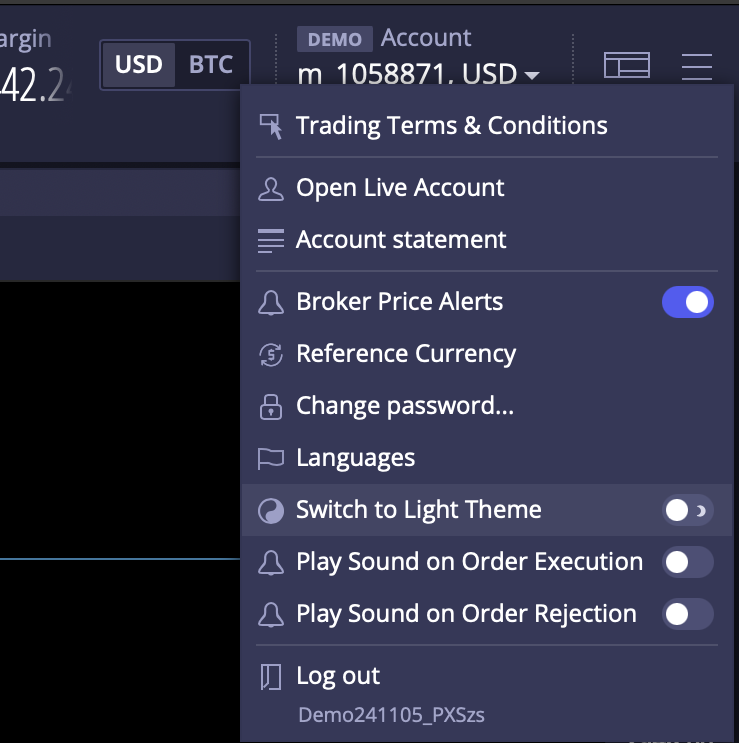Click the Languages flag icon
This screenshot has width=739, height=743.
click(x=271, y=459)
